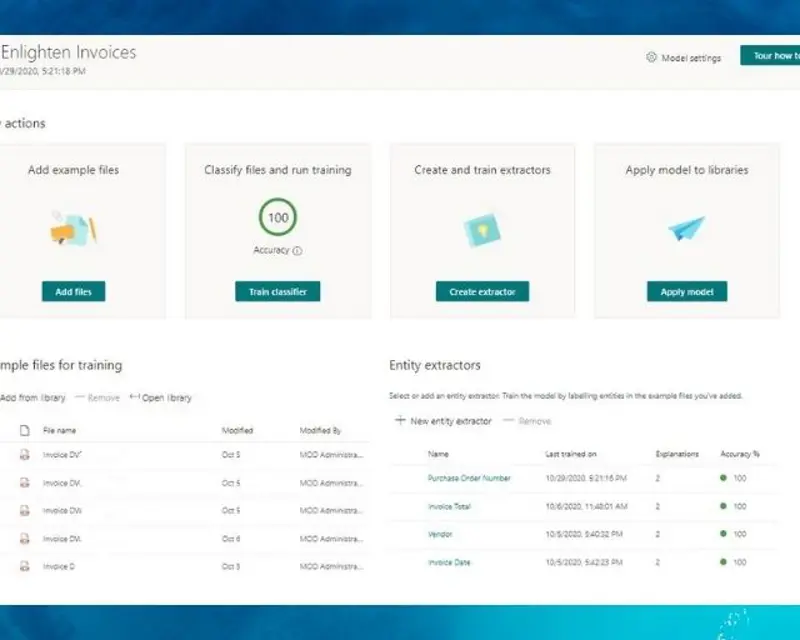Click the accuracy info icon below the classifier score
800x640 pixels.
[298, 251]
